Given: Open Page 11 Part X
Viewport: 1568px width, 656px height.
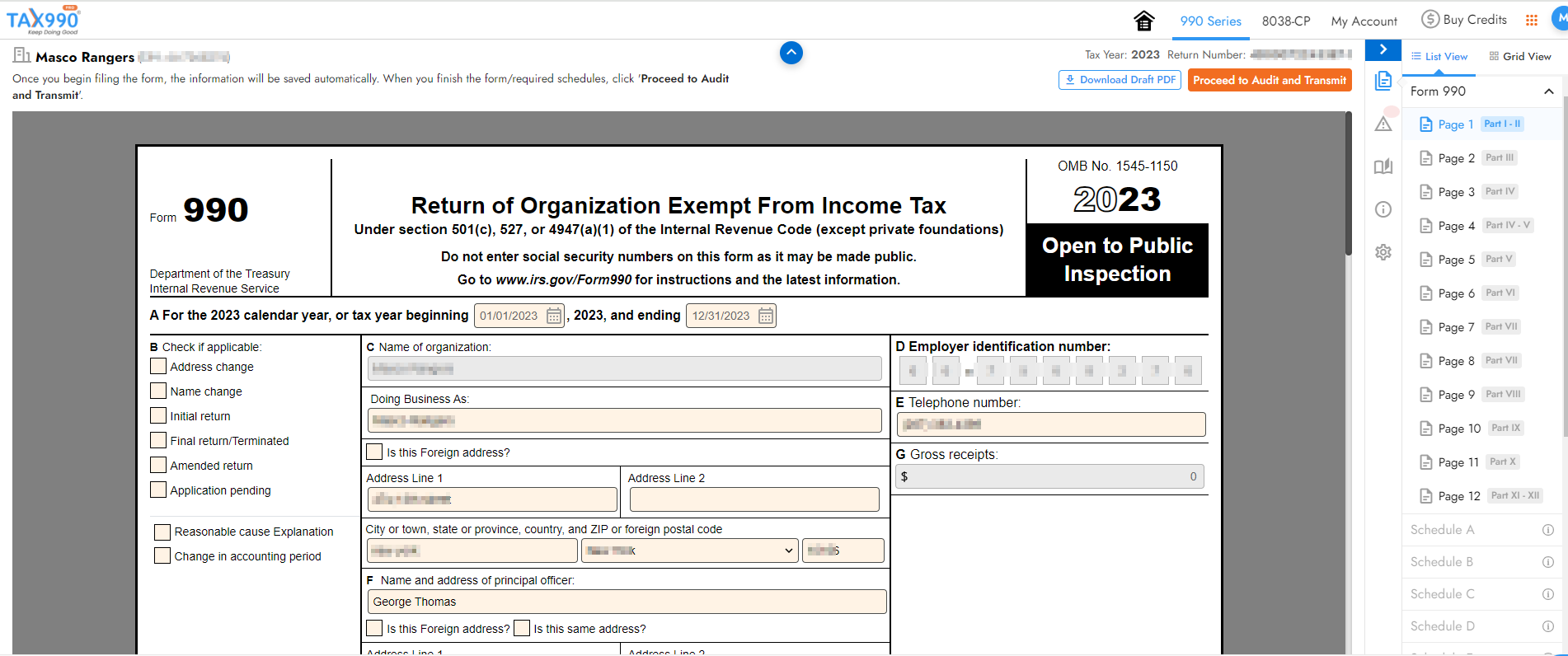Looking at the screenshot, I should click(x=1481, y=462).
